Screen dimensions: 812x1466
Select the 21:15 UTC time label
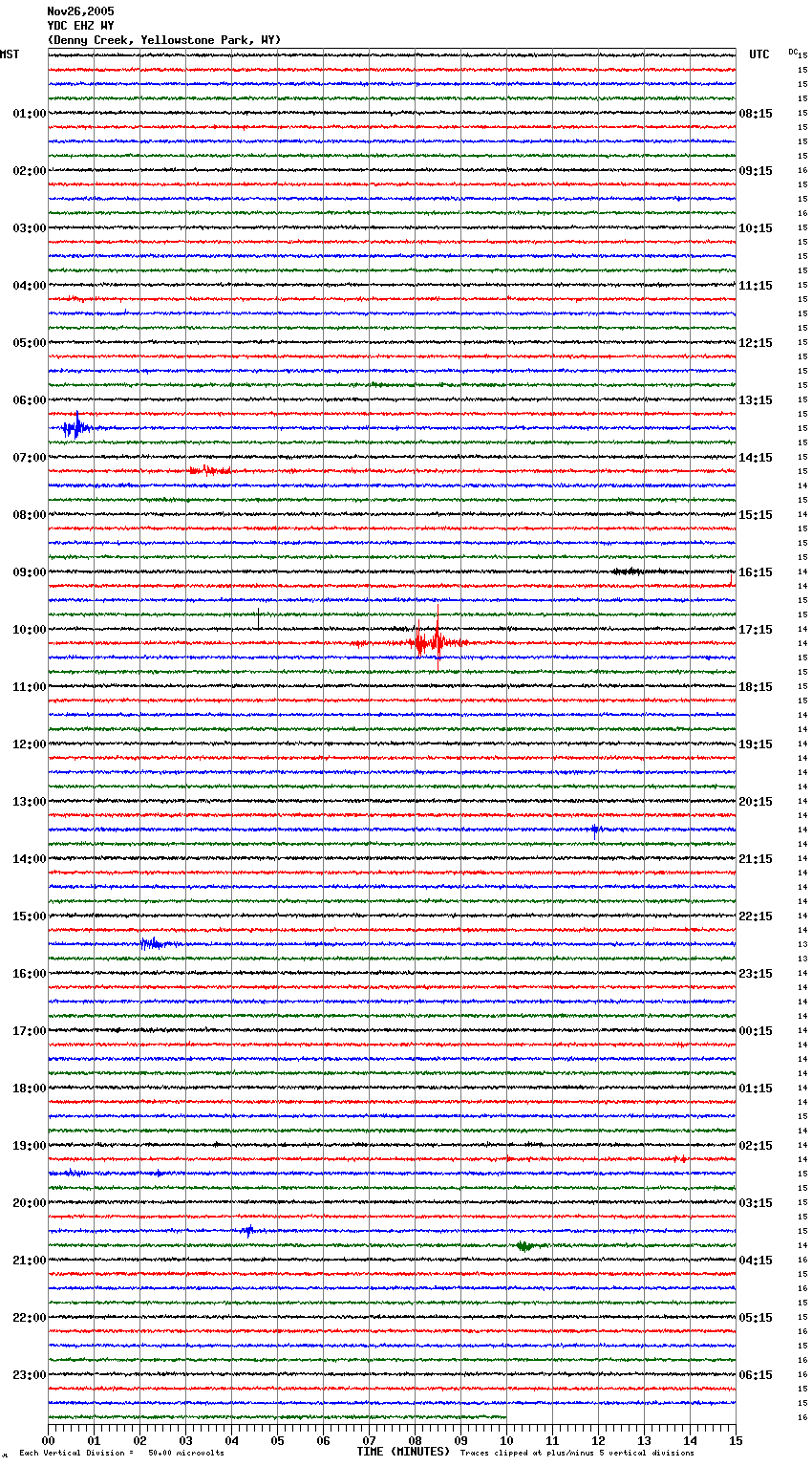pos(756,859)
